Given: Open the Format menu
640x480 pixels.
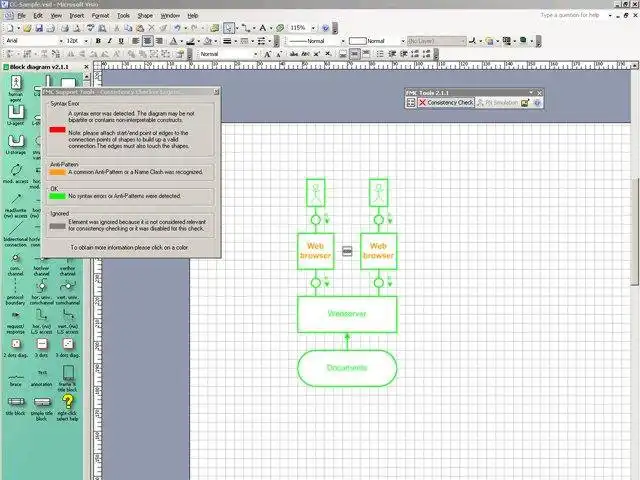Looking at the screenshot, I should 100,16.
